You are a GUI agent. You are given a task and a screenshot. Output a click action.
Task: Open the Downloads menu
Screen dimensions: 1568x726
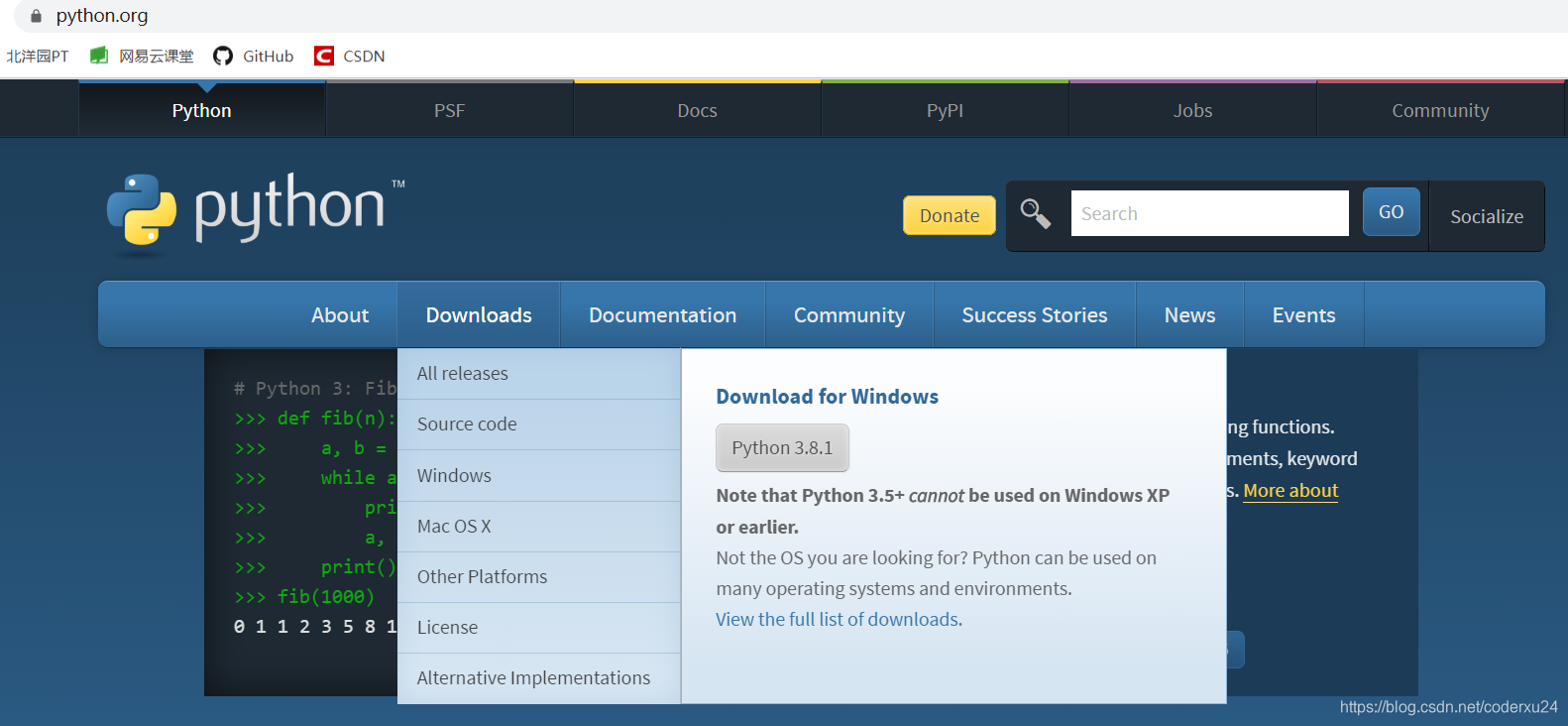pos(479,315)
